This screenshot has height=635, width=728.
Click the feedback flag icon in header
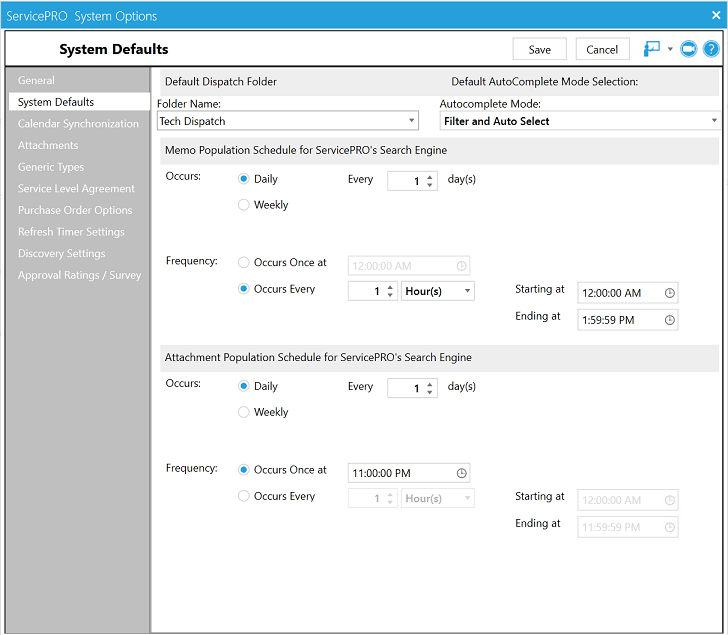[x=652, y=49]
